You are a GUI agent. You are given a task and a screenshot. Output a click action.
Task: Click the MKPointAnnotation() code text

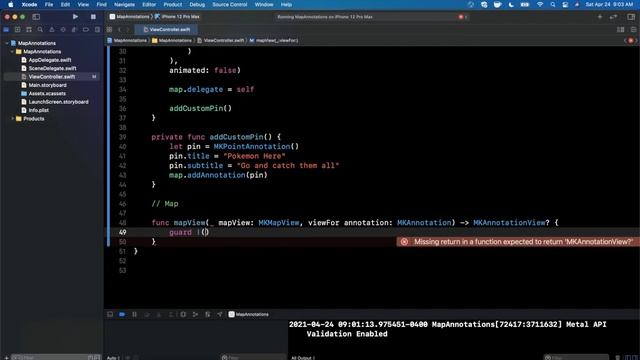tap(256, 146)
